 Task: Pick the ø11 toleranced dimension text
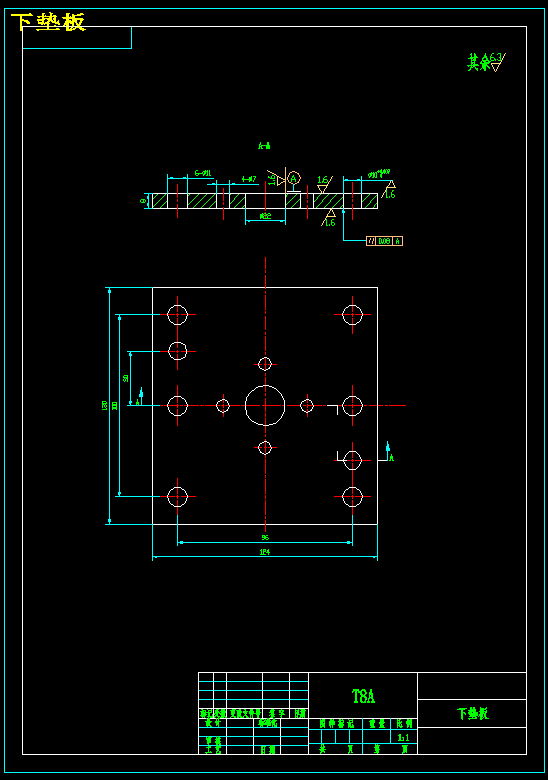pos(378,174)
